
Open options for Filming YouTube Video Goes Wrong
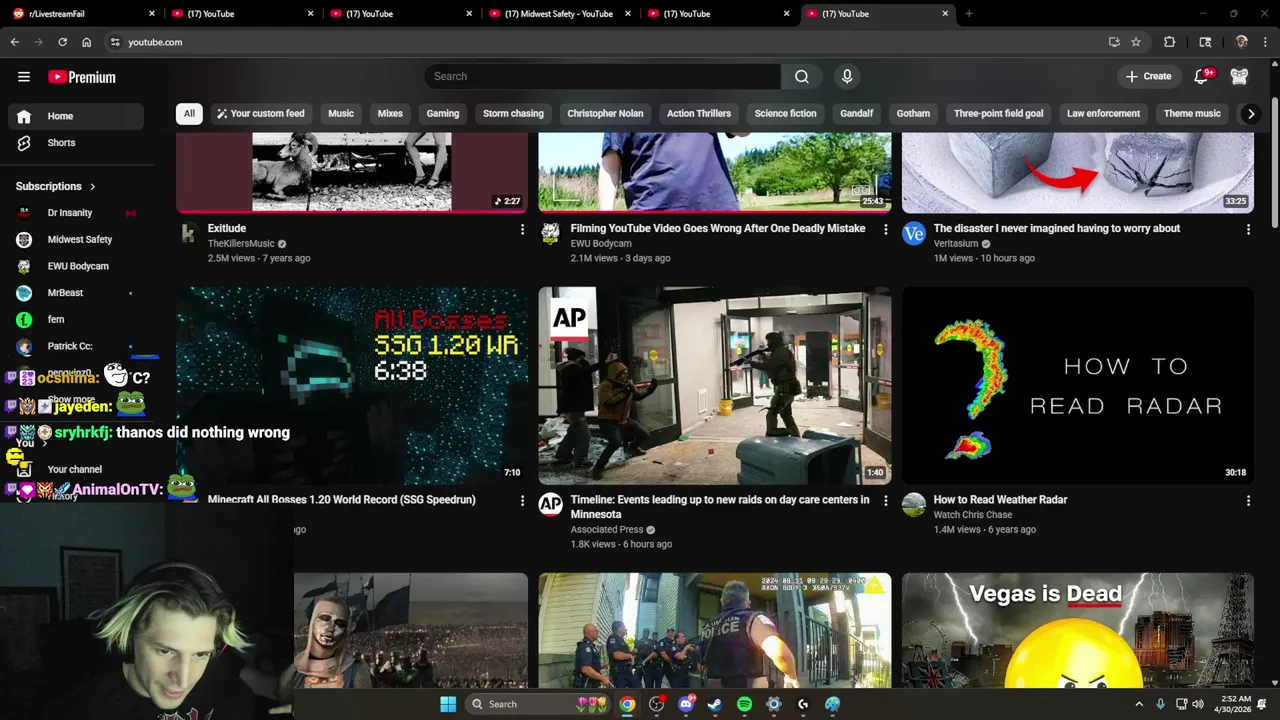885,229
